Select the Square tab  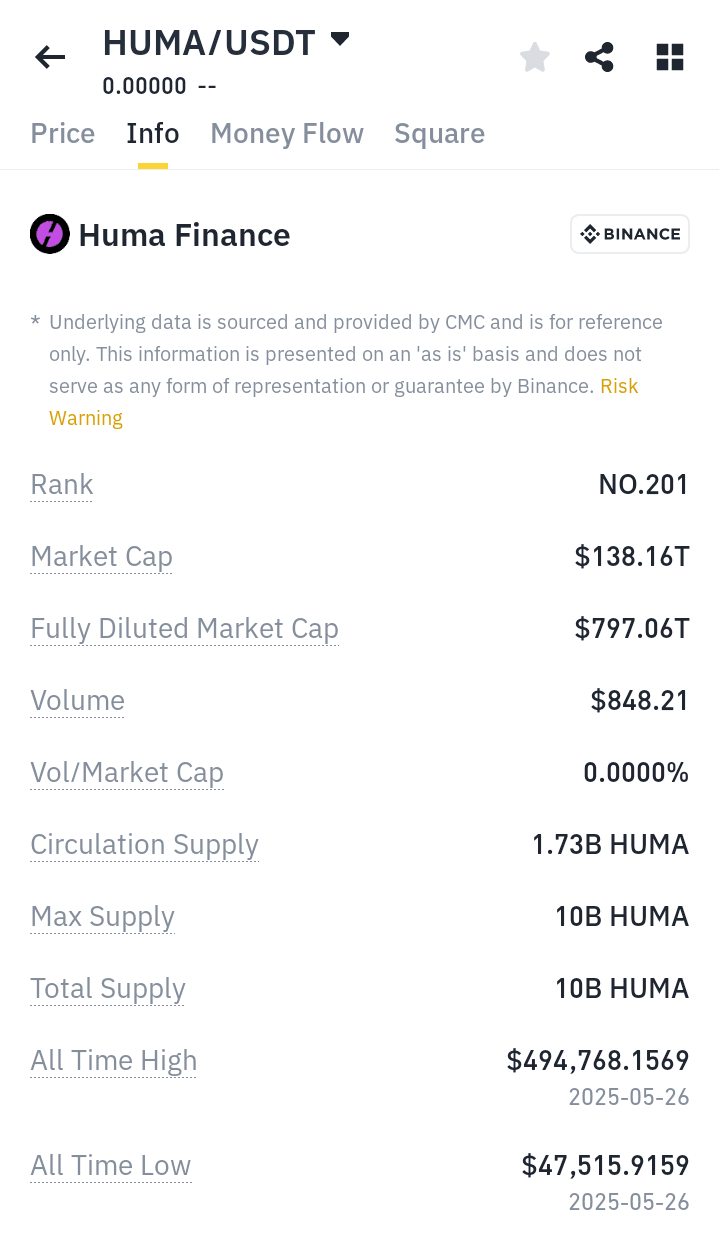(x=439, y=133)
